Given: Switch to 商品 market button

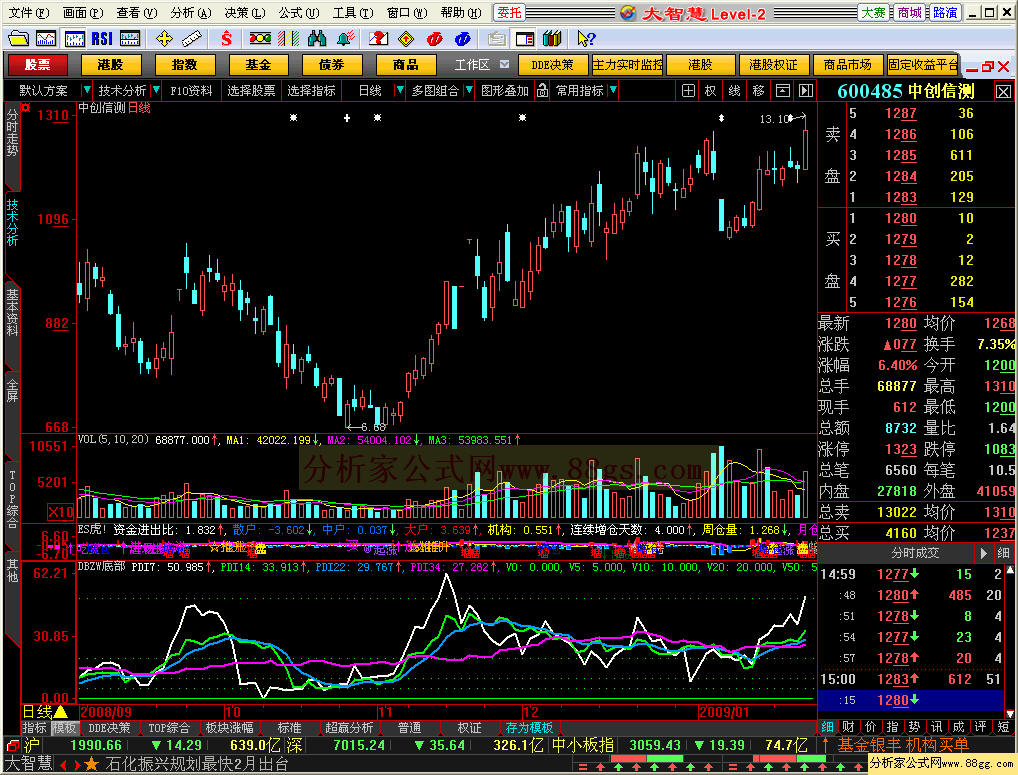Looking at the screenshot, I should coord(406,65).
